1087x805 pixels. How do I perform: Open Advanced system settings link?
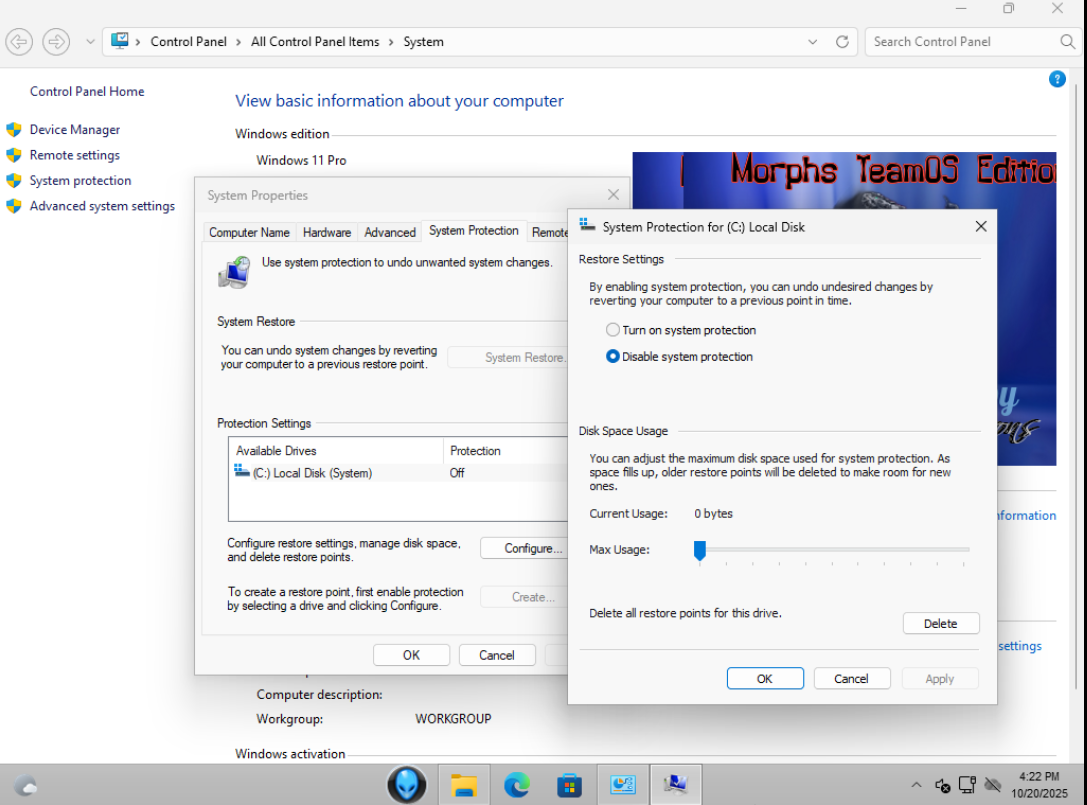pyautogui.click(x=103, y=206)
